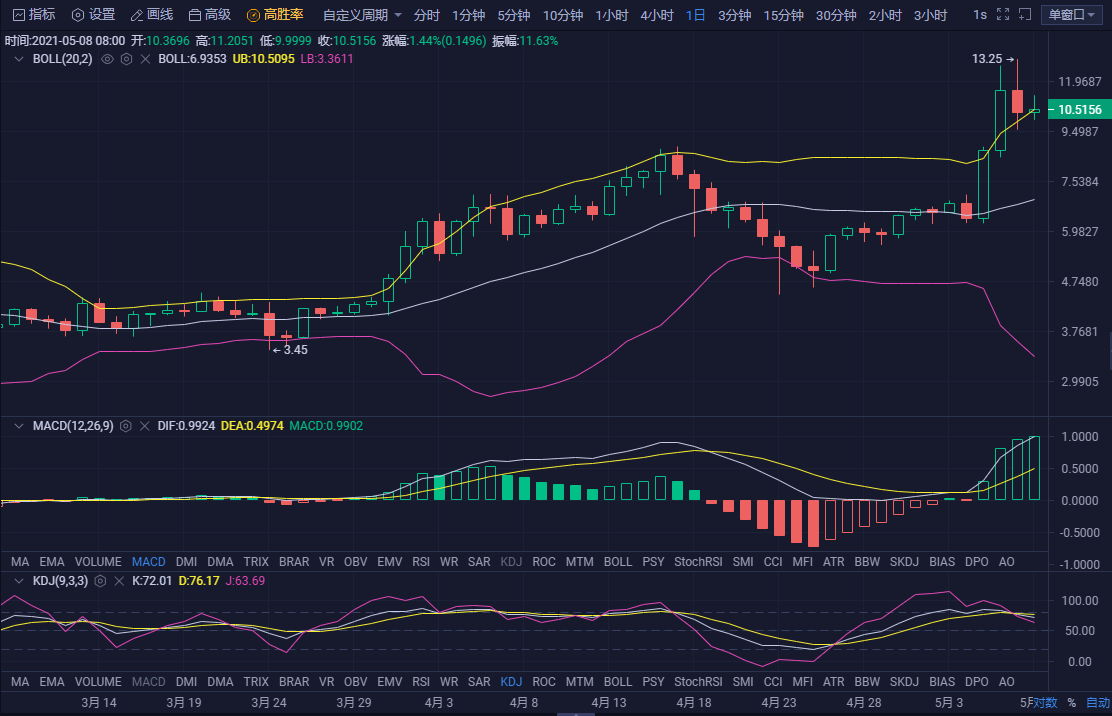This screenshot has height=716, width=1112.
Task: Click the 自动 auto scale button
Action: [x=1097, y=703]
